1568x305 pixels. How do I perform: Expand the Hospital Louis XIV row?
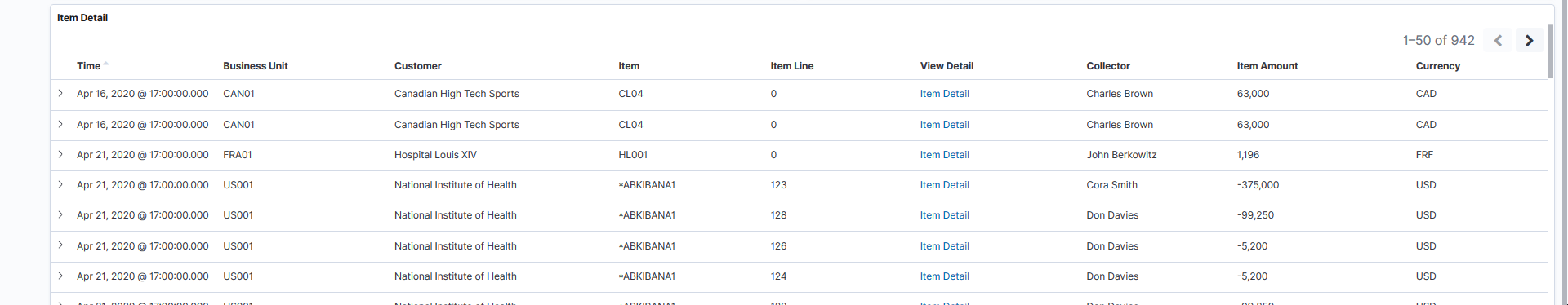click(60, 154)
